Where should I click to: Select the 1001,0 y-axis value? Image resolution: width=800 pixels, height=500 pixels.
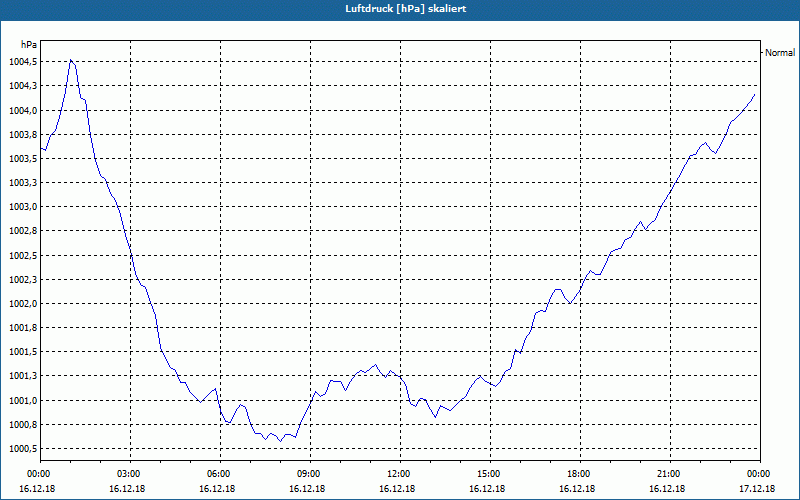(22, 401)
